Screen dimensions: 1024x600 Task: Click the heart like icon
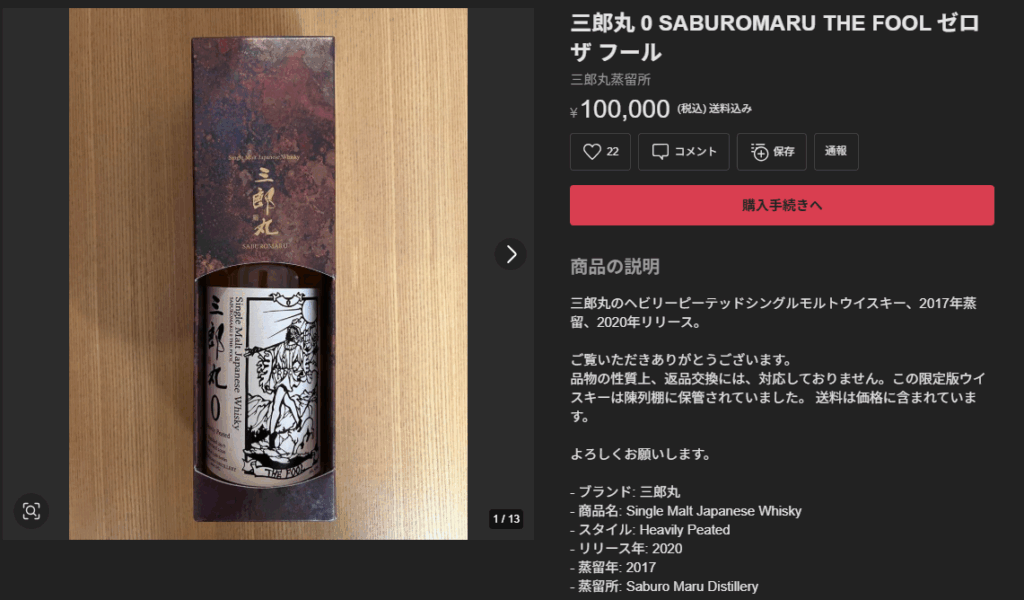[x=592, y=152]
